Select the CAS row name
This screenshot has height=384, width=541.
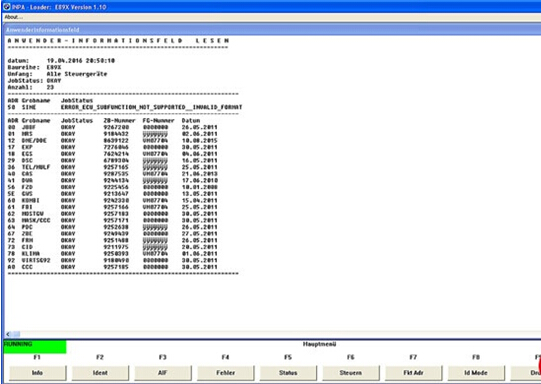point(27,174)
